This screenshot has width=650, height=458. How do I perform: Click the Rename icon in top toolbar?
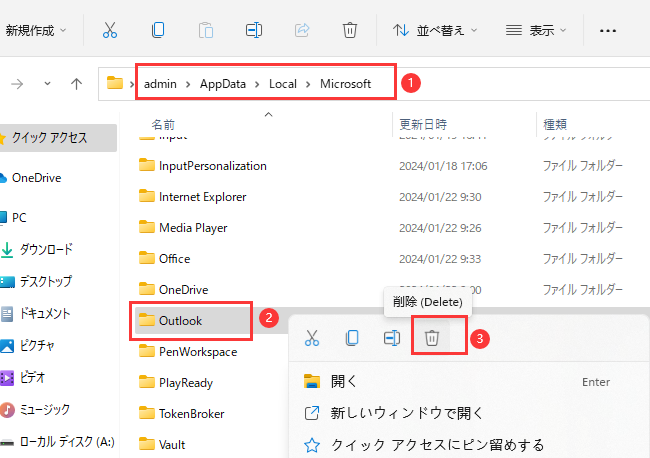point(254,30)
